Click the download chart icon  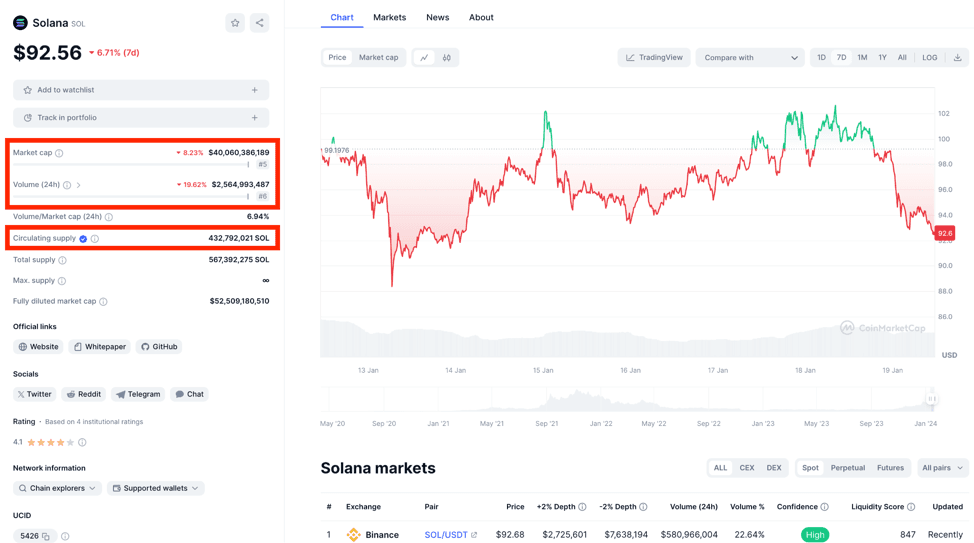(x=957, y=58)
